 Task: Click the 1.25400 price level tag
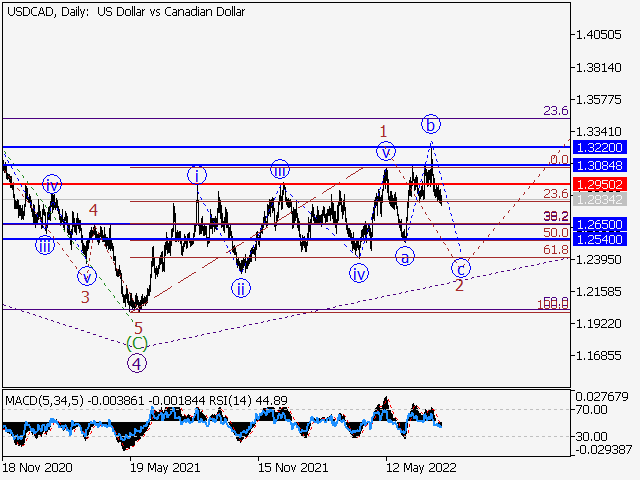(x=602, y=240)
